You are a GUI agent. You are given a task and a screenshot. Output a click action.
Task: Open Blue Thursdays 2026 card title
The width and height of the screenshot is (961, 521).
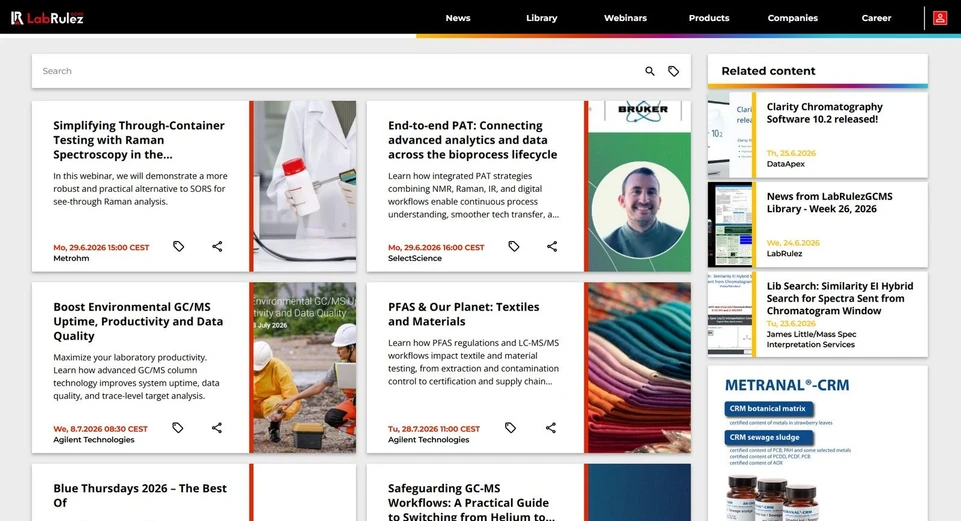pos(140,495)
